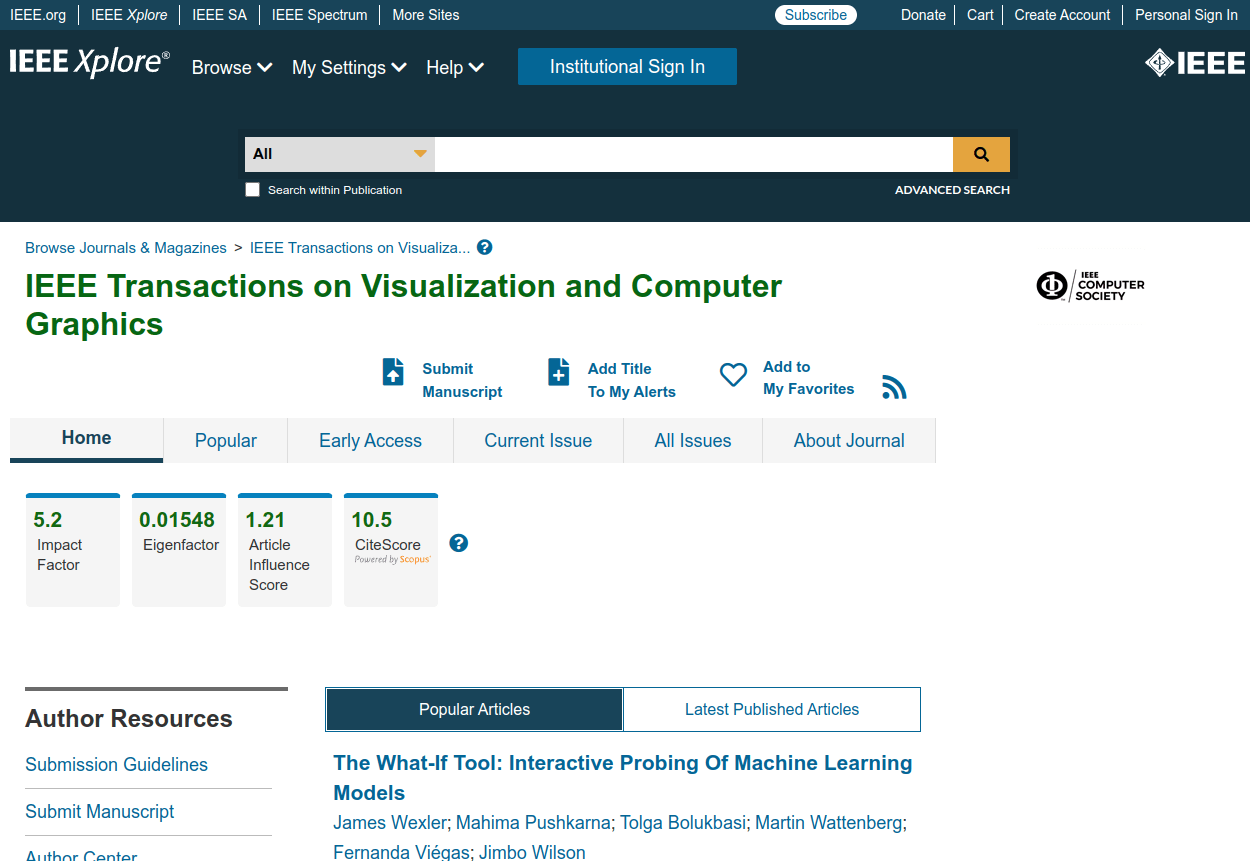Click the Submit Manuscript upload icon
Viewport: 1250px width, 861px height.
coord(394,372)
